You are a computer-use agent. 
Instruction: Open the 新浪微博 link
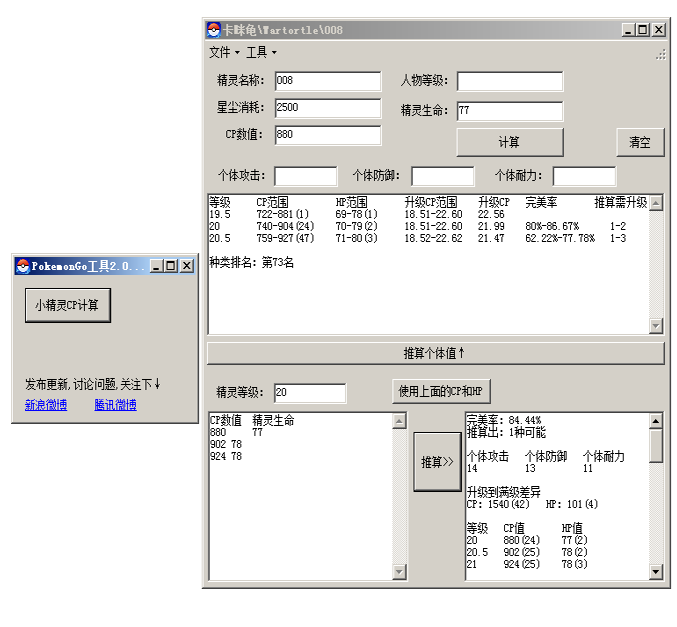46,405
